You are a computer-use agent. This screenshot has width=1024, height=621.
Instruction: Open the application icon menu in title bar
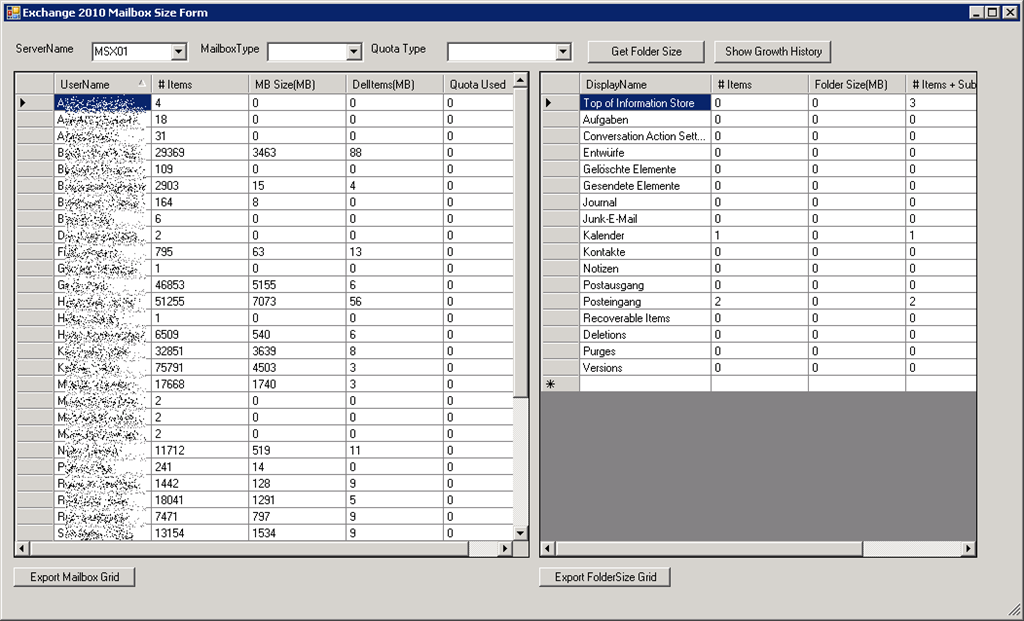click(12, 12)
